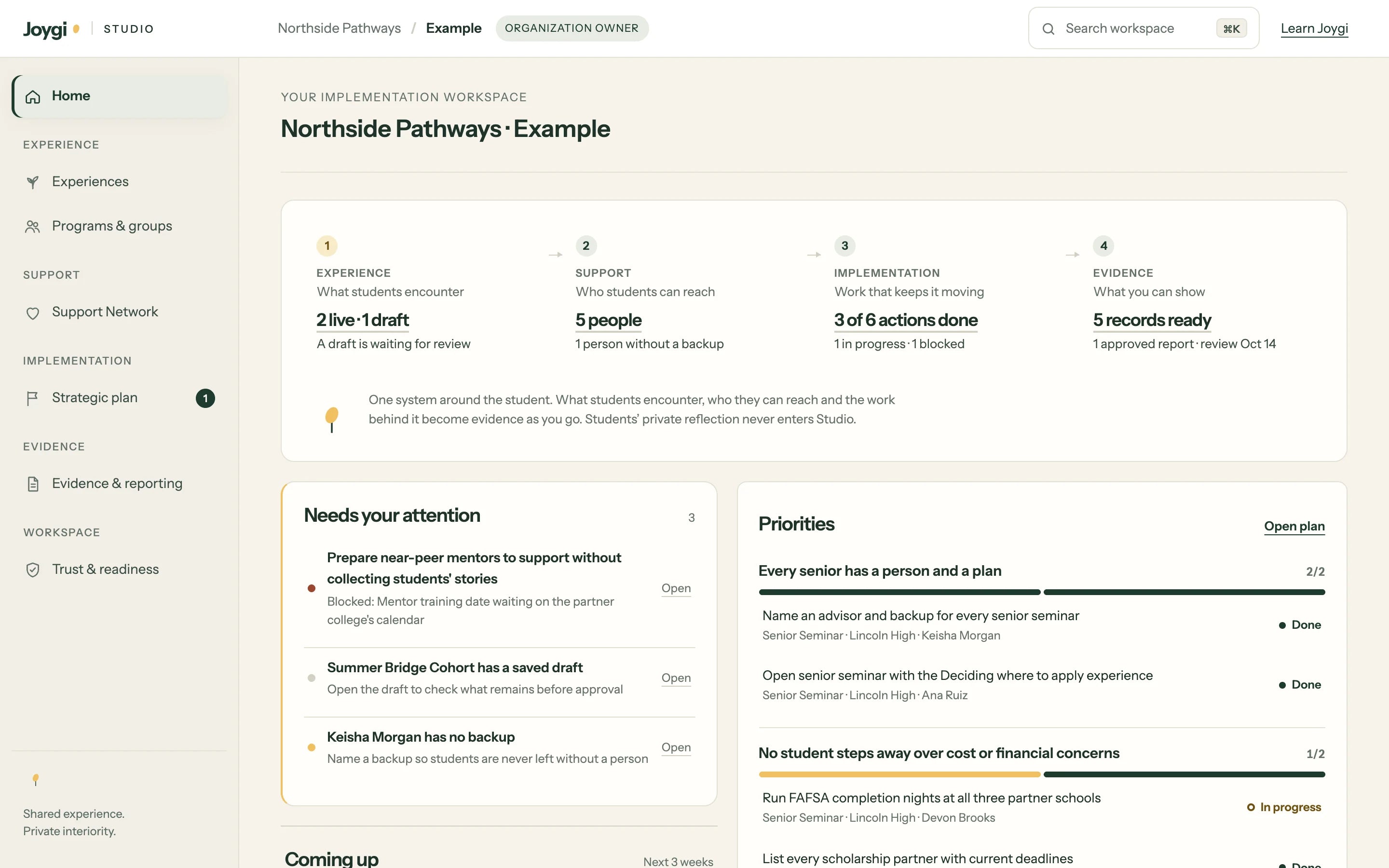Viewport: 1389px width, 868px height.
Task: Click step 3 Implementation number badge
Action: 845,246
